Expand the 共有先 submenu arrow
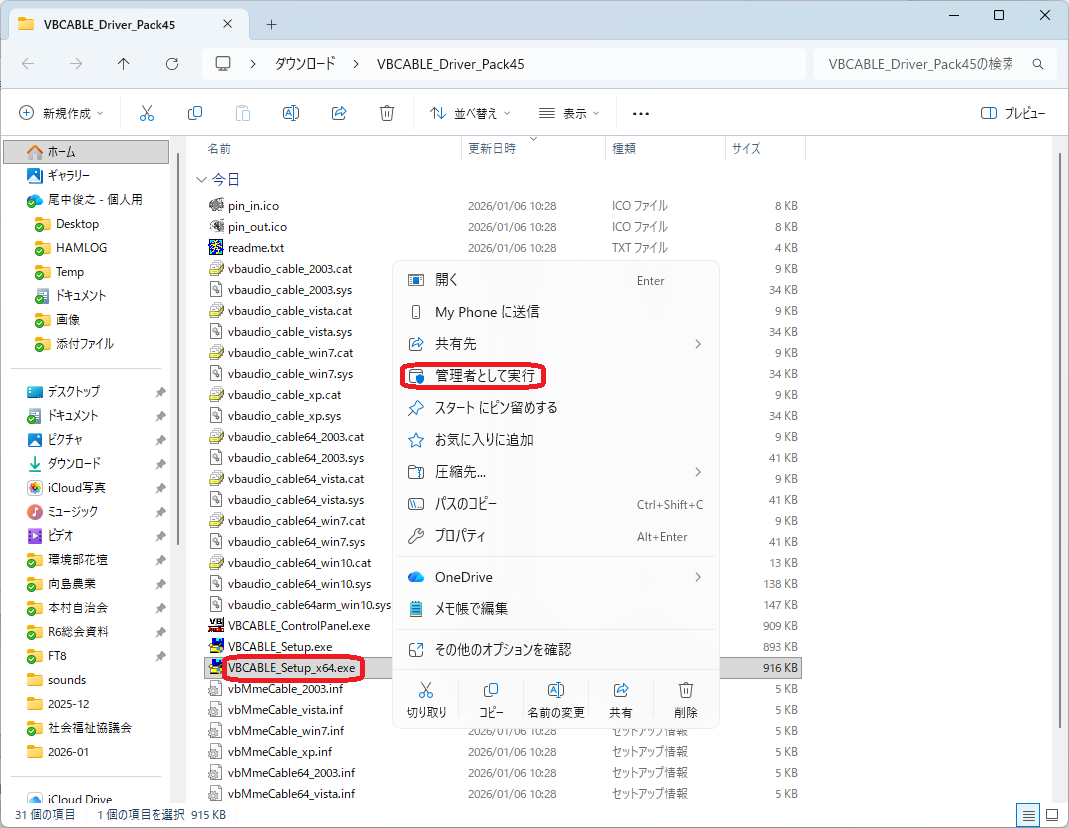1069x828 pixels. coord(697,344)
